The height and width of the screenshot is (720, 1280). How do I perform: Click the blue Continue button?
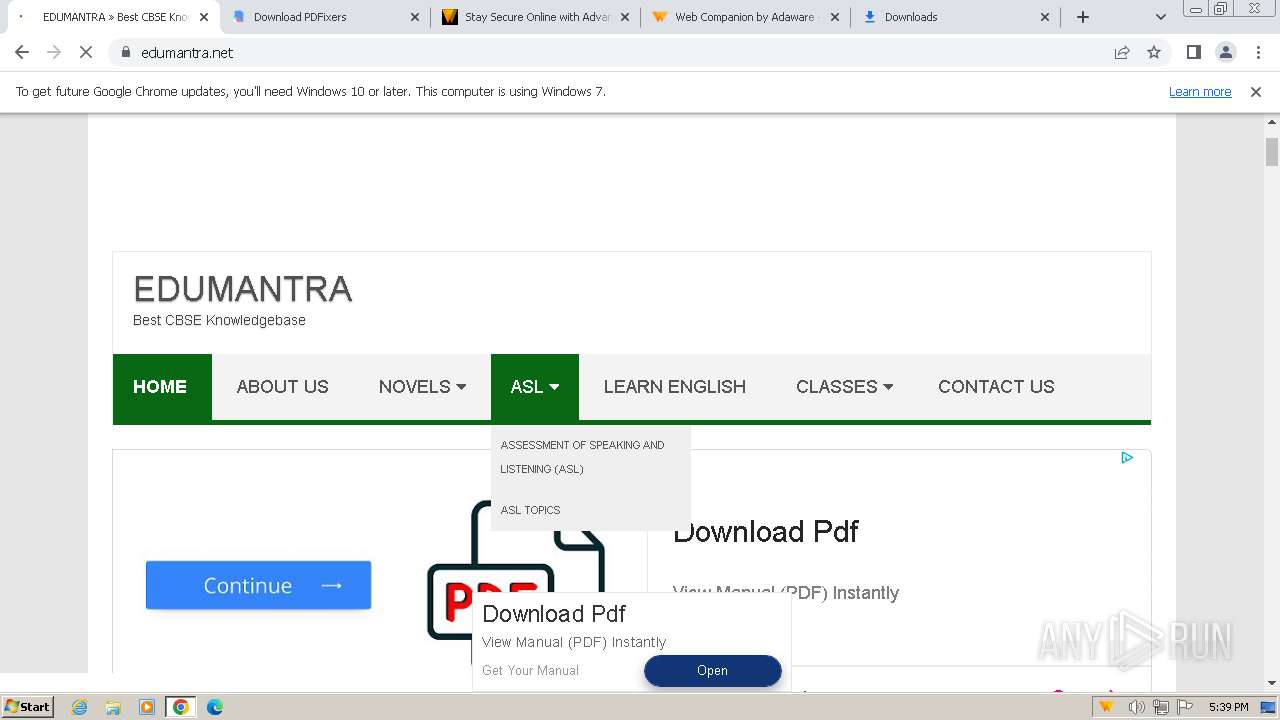pos(258,585)
